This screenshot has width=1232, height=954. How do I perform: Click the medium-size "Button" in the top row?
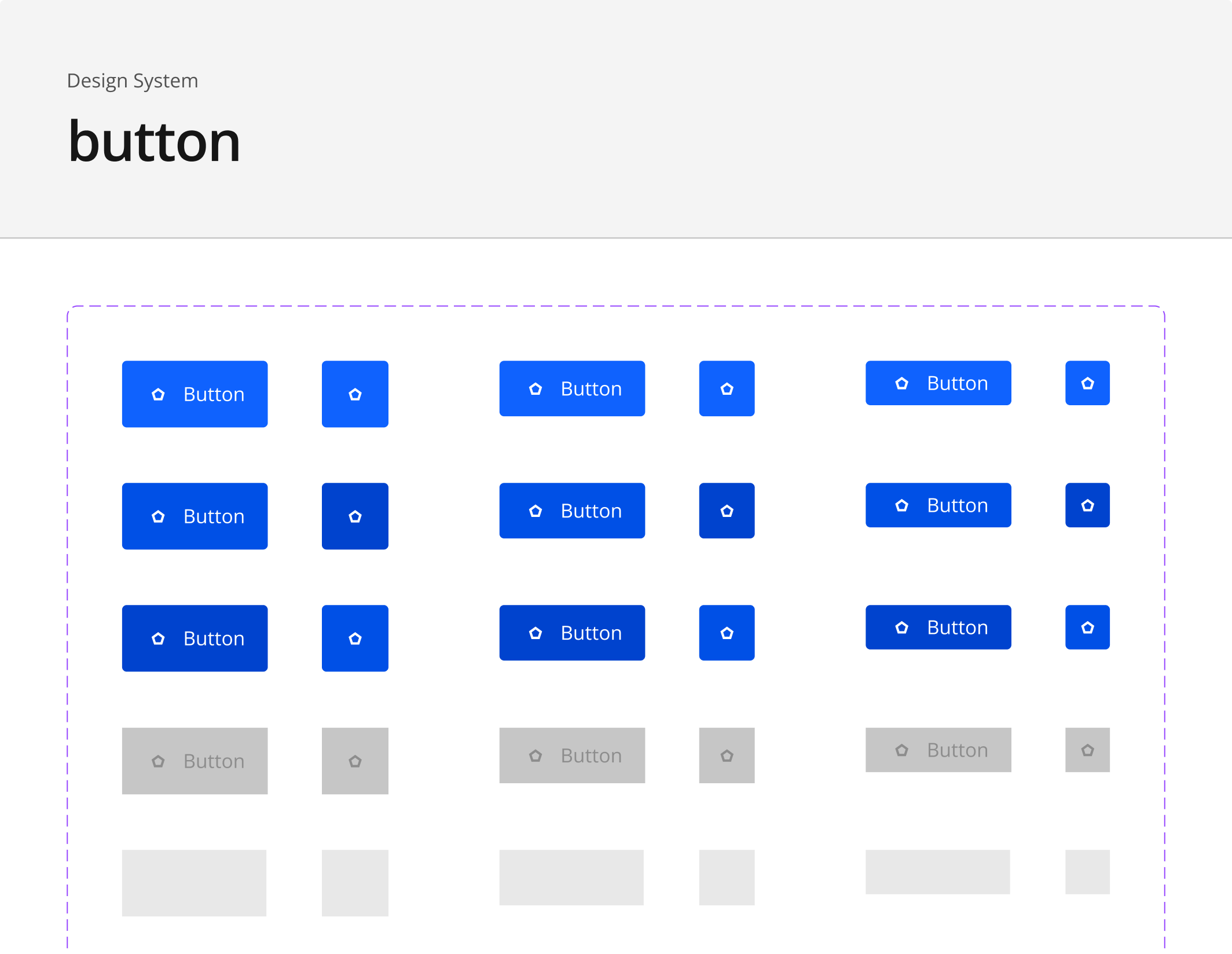click(x=572, y=388)
